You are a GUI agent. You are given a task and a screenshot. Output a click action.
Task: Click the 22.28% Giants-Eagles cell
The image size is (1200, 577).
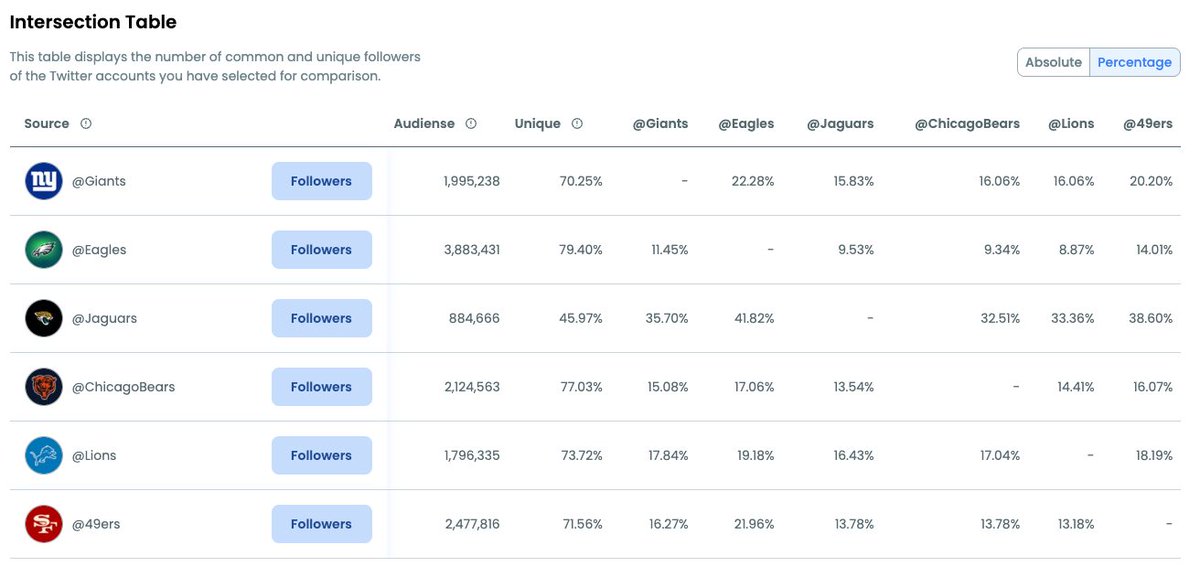(753, 181)
